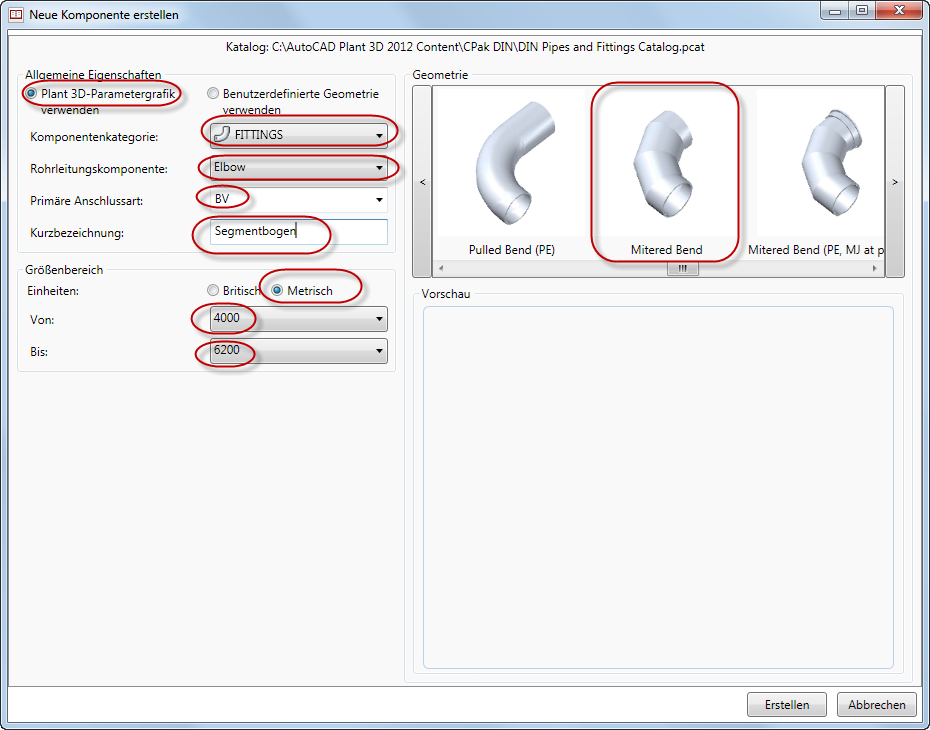Click scrollbar right arrow under geometry list
The width and height of the screenshot is (930, 730).
875,269
